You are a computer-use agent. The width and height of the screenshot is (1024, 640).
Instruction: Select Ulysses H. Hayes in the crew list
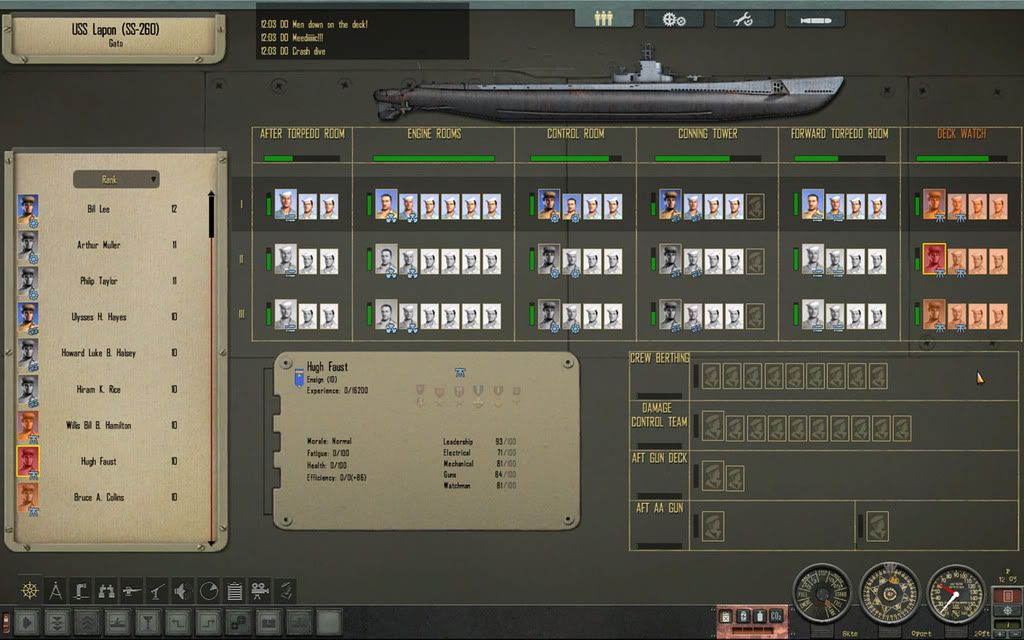[98, 317]
